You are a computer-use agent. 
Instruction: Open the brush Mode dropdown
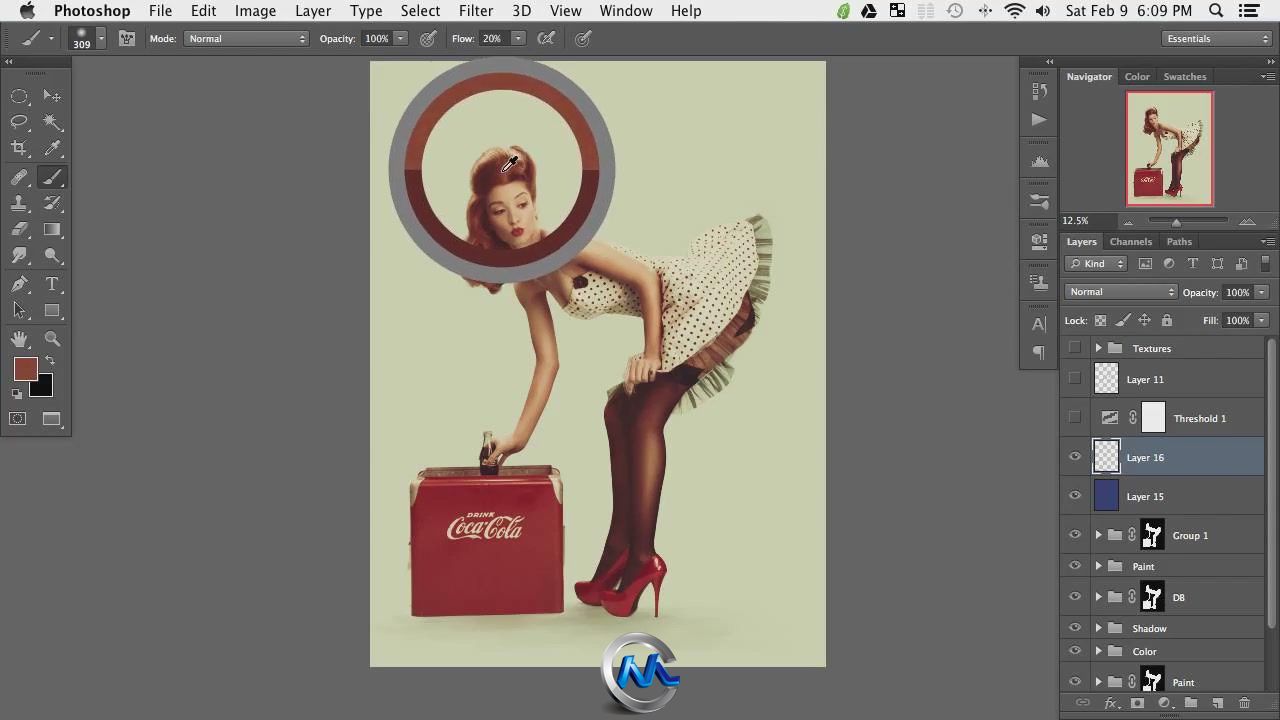[246, 38]
